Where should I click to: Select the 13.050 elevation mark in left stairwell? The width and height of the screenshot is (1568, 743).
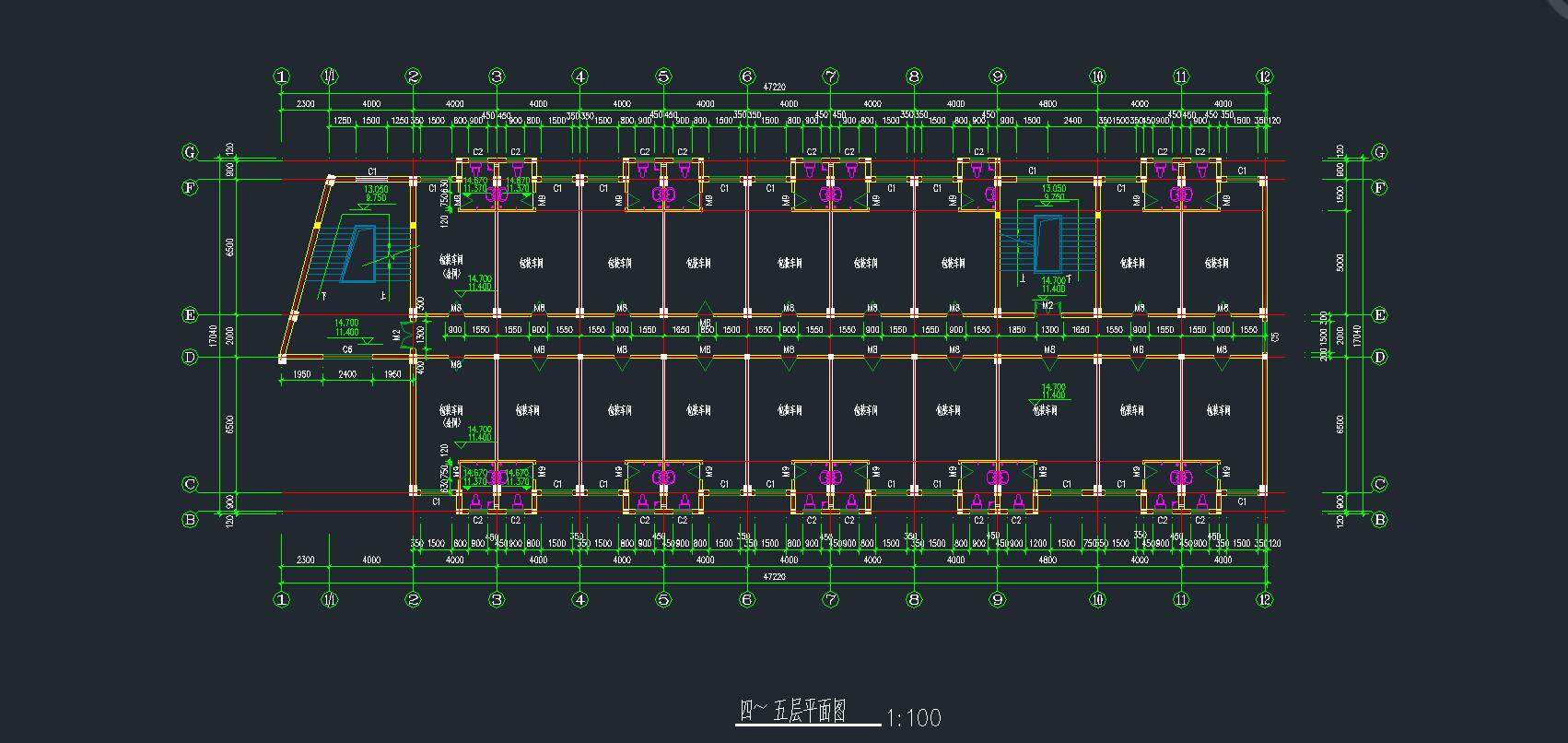point(376,189)
